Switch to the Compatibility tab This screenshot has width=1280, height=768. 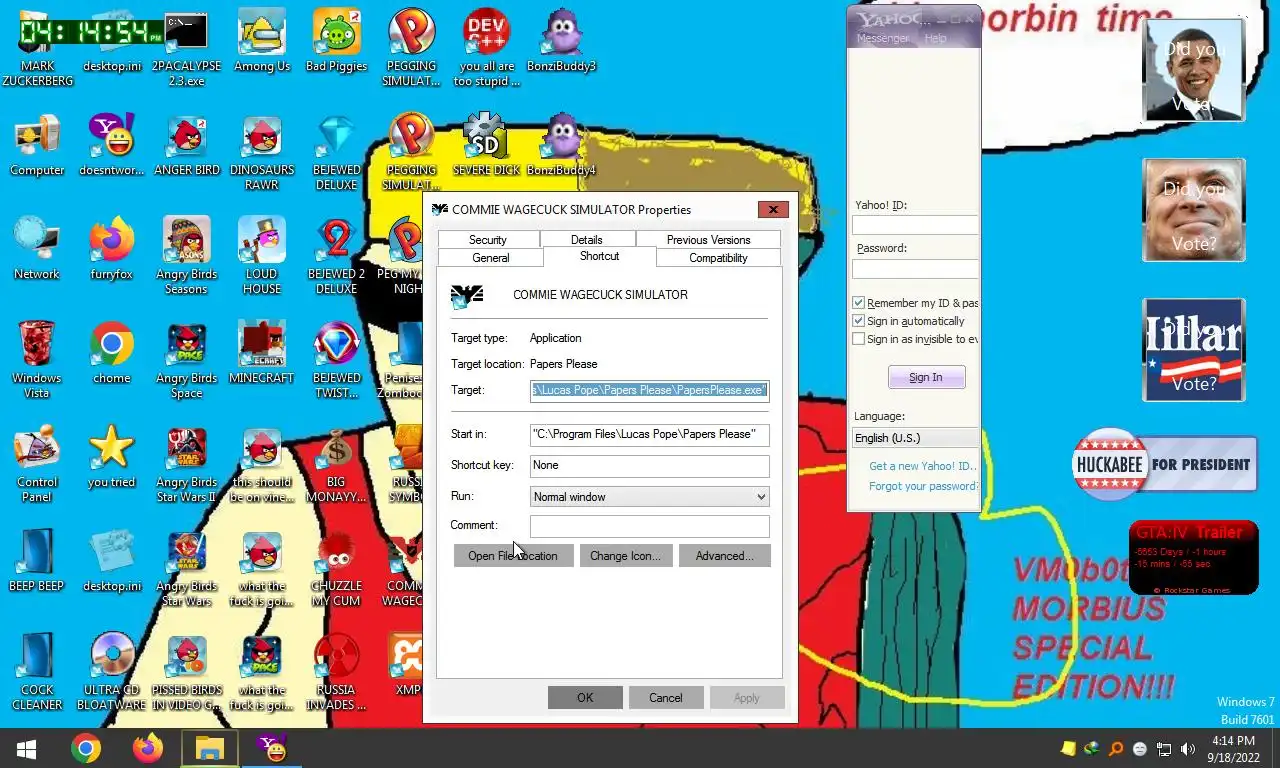718,258
